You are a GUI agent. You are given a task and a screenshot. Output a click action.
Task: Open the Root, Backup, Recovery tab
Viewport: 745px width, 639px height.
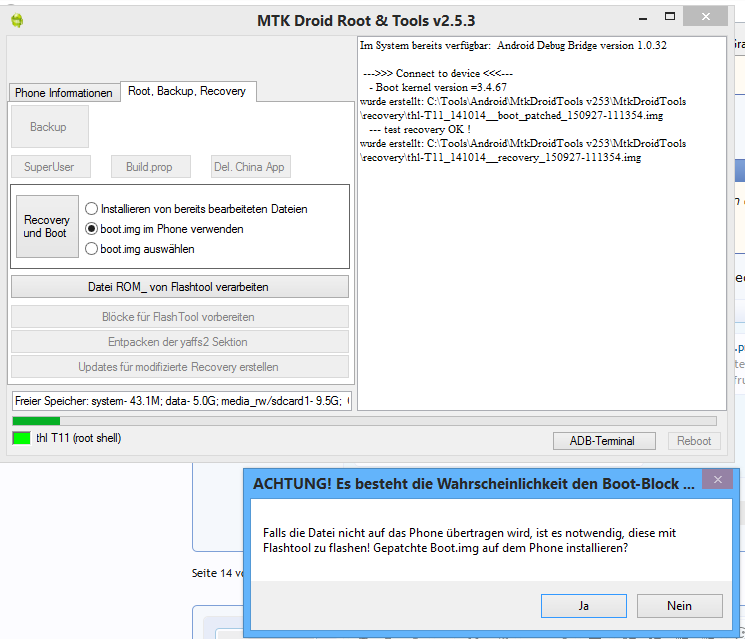(x=187, y=91)
